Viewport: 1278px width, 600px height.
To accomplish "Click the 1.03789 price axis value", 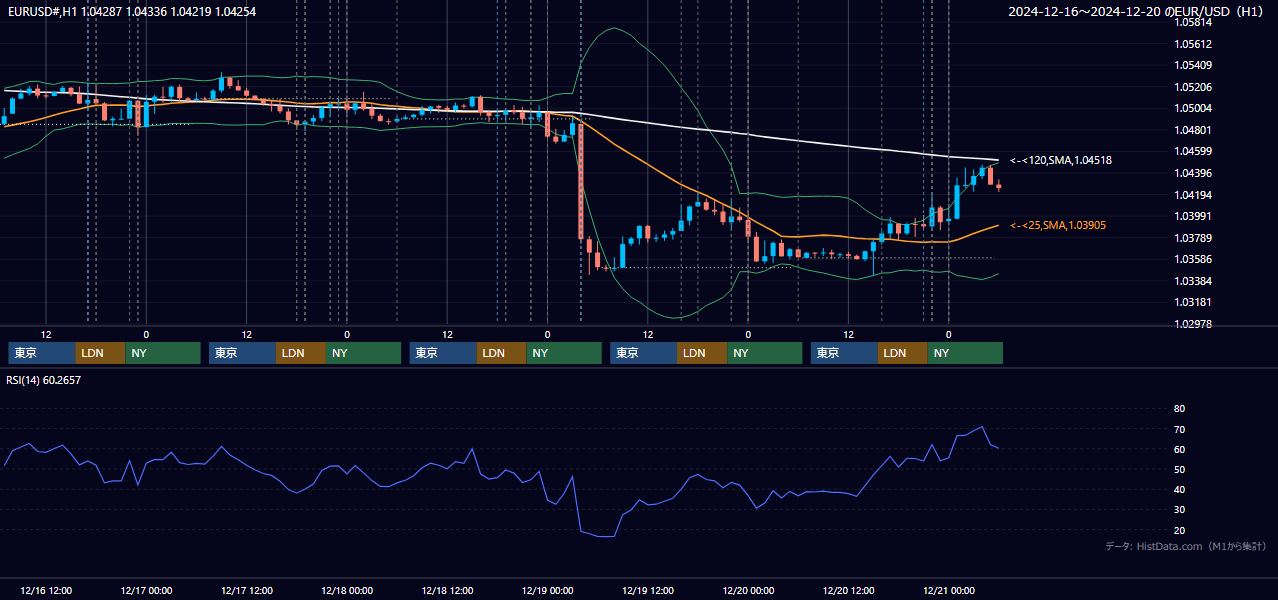I will [x=1193, y=238].
